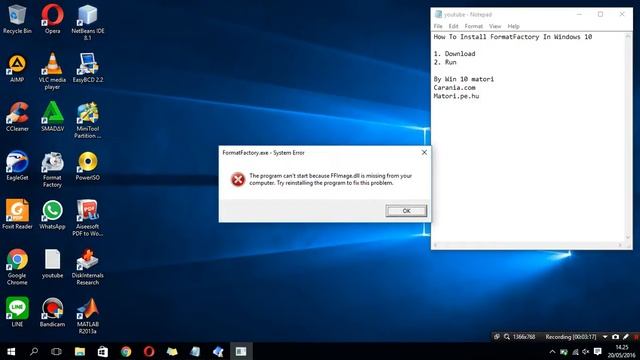The height and width of the screenshot is (360, 640).
Task: Open File Explorer from the taskbar
Action: click(x=80, y=351)
